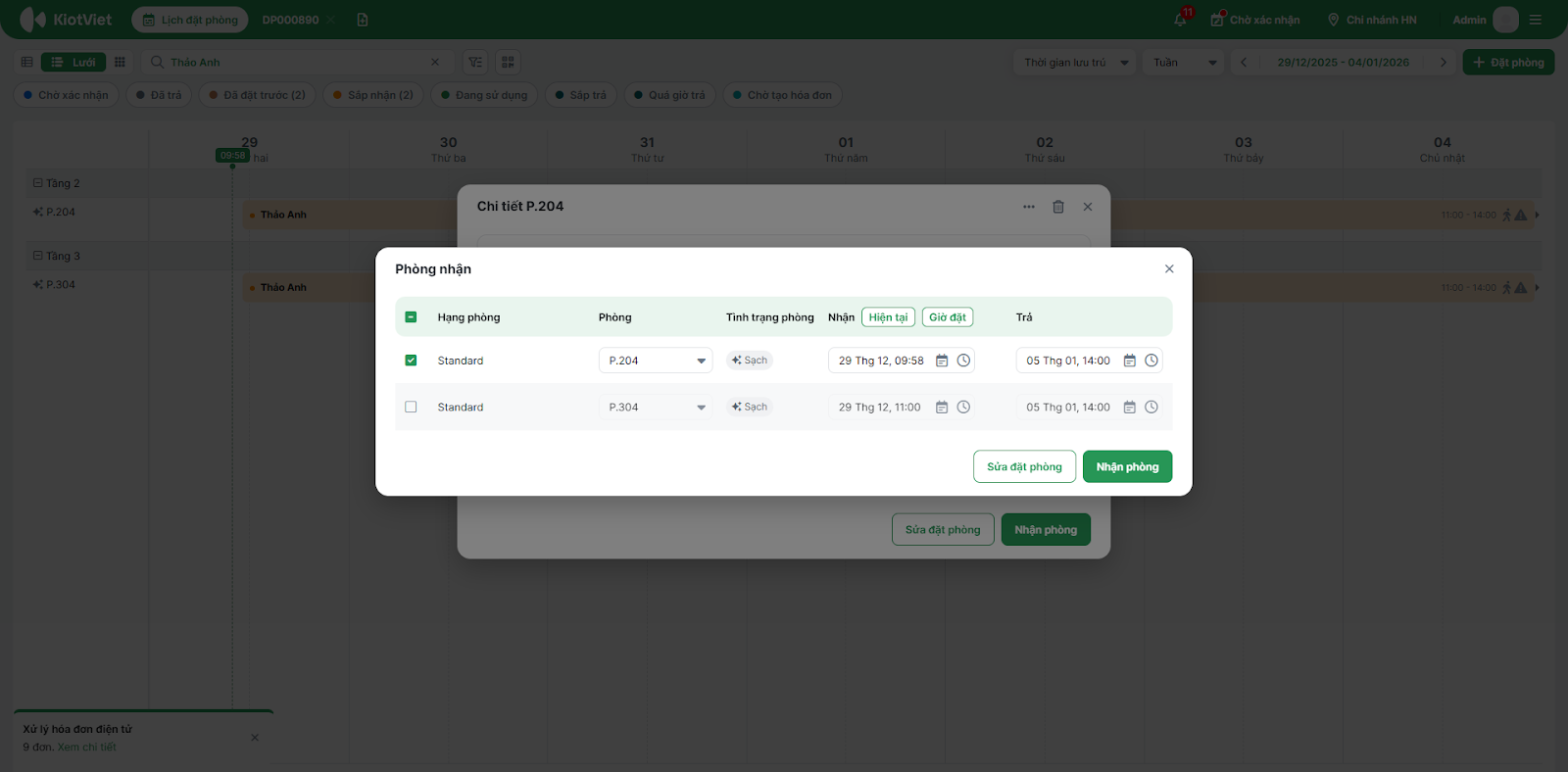1568x772 pixels.
Task: Click Sửa đặt phòng in Chi tiết P.204 dialog
Action: tap(943, 530)
